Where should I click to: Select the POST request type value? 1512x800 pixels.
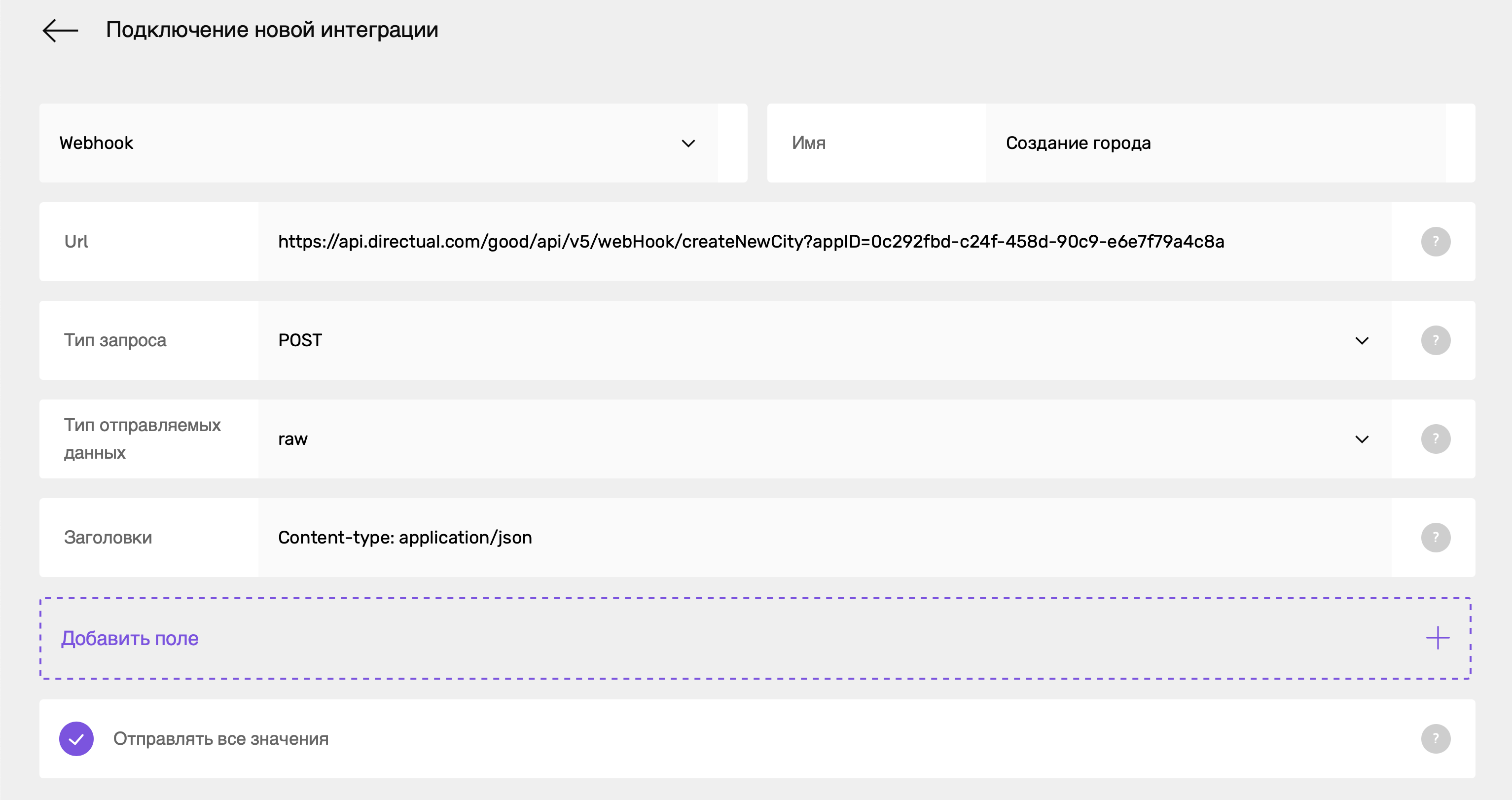coord(300,340)
